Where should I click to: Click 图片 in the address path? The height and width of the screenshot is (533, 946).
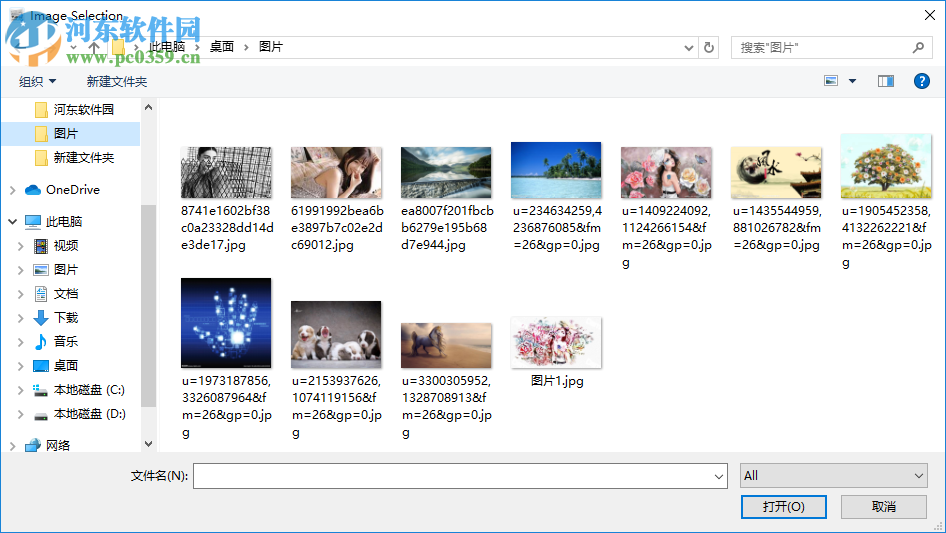pyautogui.click(x=271, y=47)
